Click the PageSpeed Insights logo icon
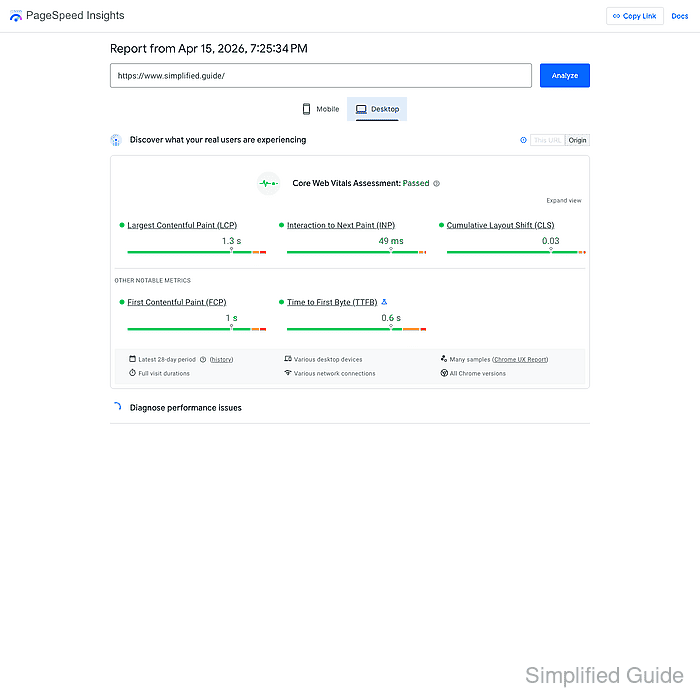This screenshot has height=700, width=700. [x=15, y=16]
